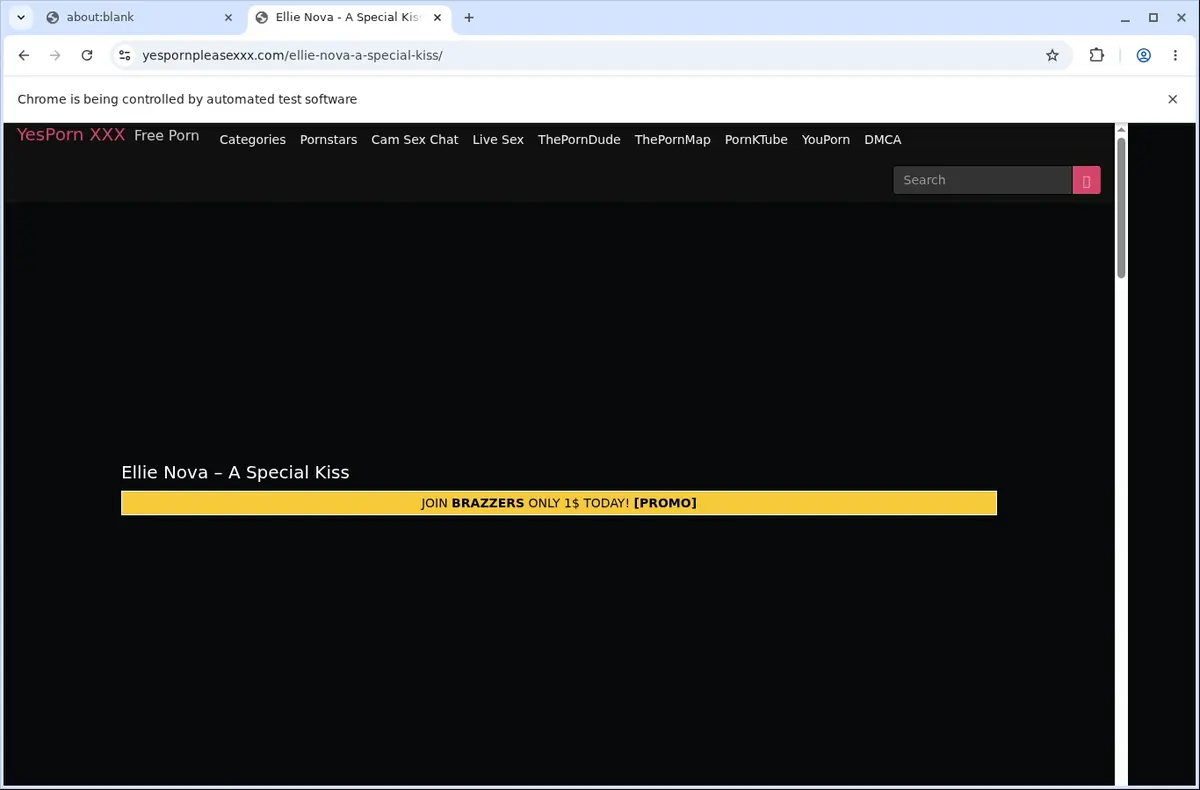Open the second item in the nav bar
This screenshot has height=790, width=1200.
pos(328,139)
